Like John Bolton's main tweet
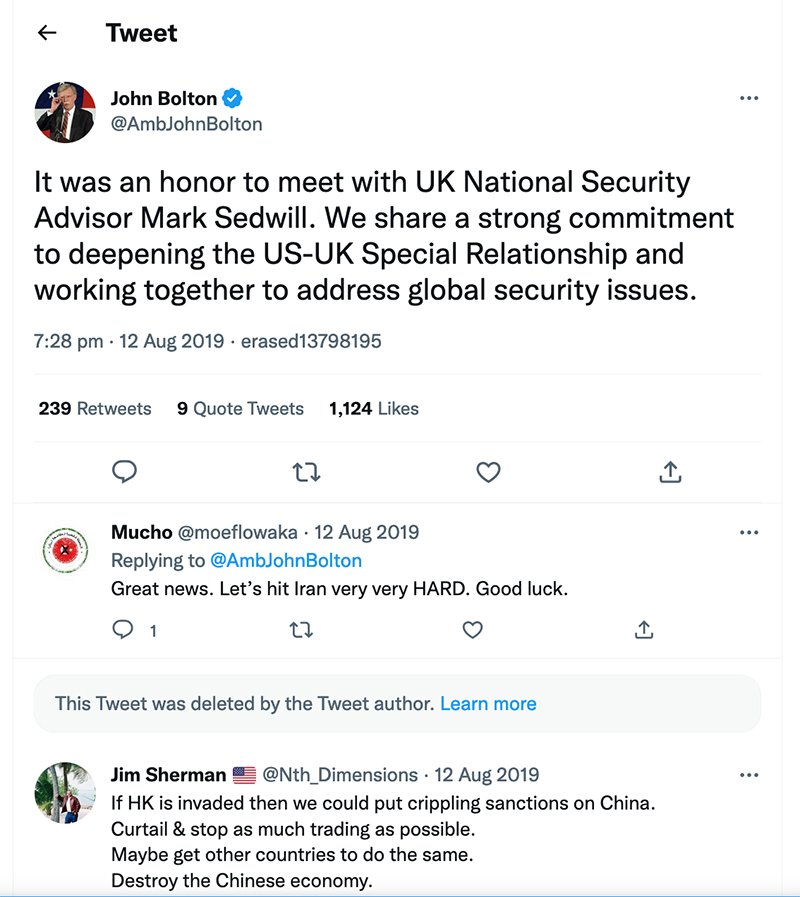 [x=488, y=472]
